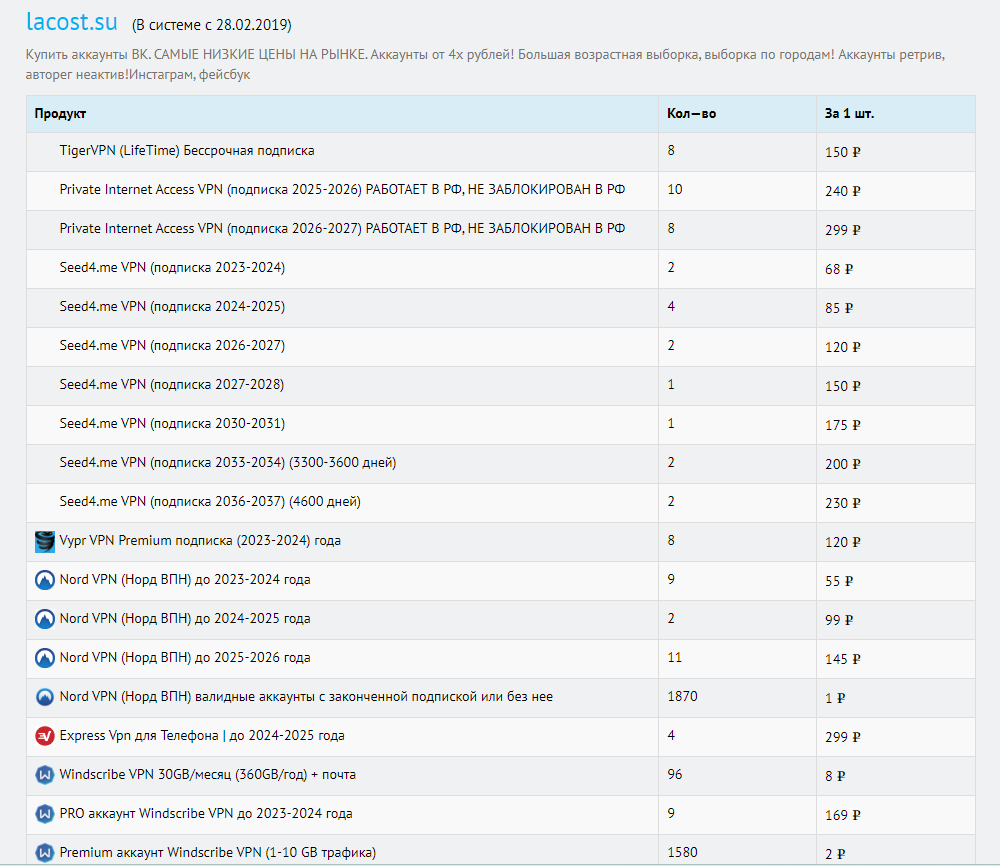This screenshot has width=1000, height=866.
Task: Click Windscribe icon for 30GB/месяц row
Action: 45,775
